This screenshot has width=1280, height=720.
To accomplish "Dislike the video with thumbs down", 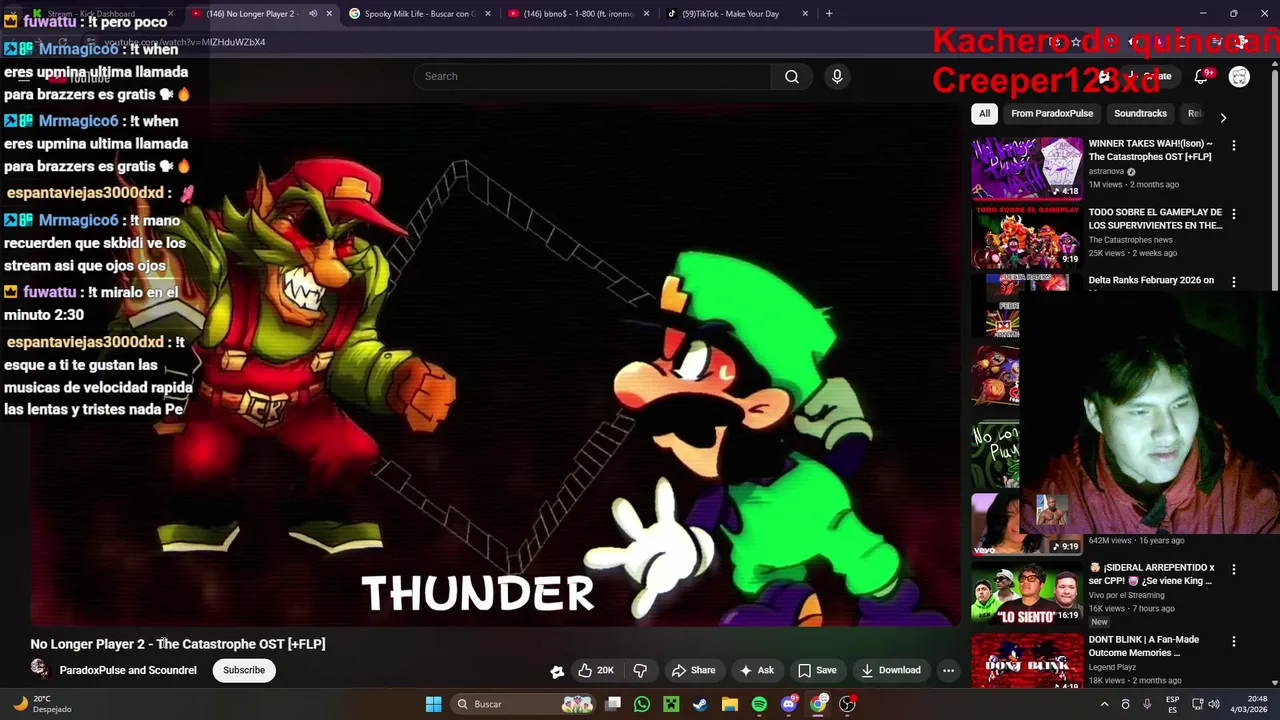I will [x=641, y=670].
